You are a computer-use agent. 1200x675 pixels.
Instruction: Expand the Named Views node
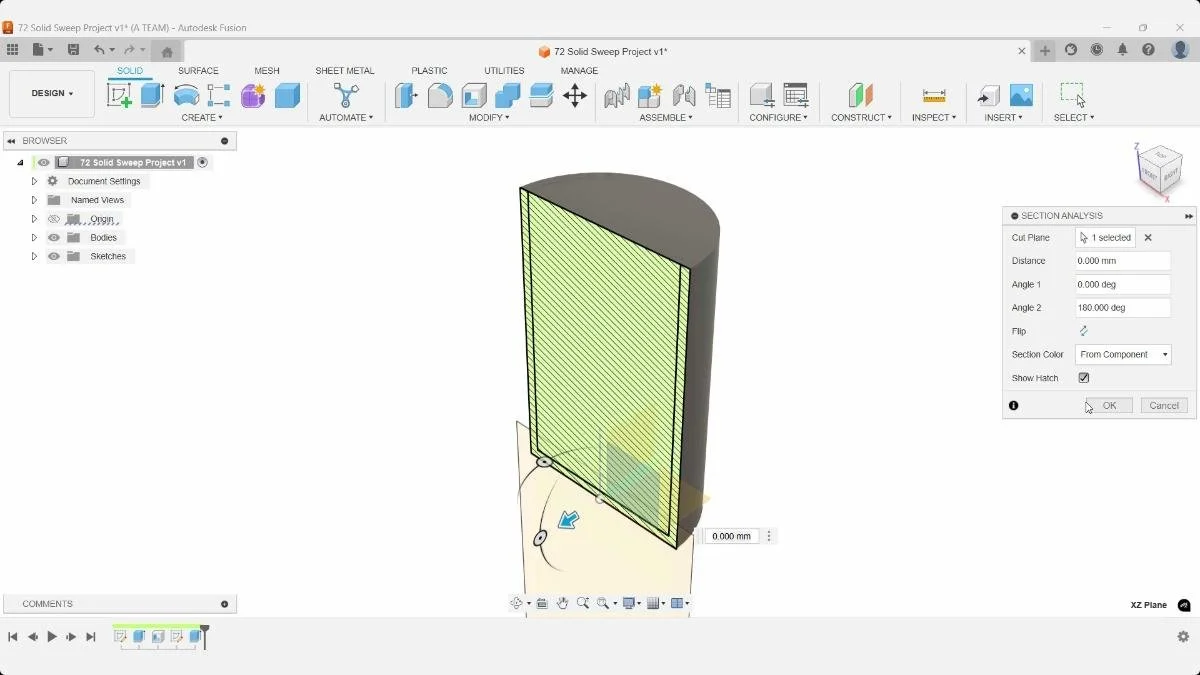coord(34,200)
